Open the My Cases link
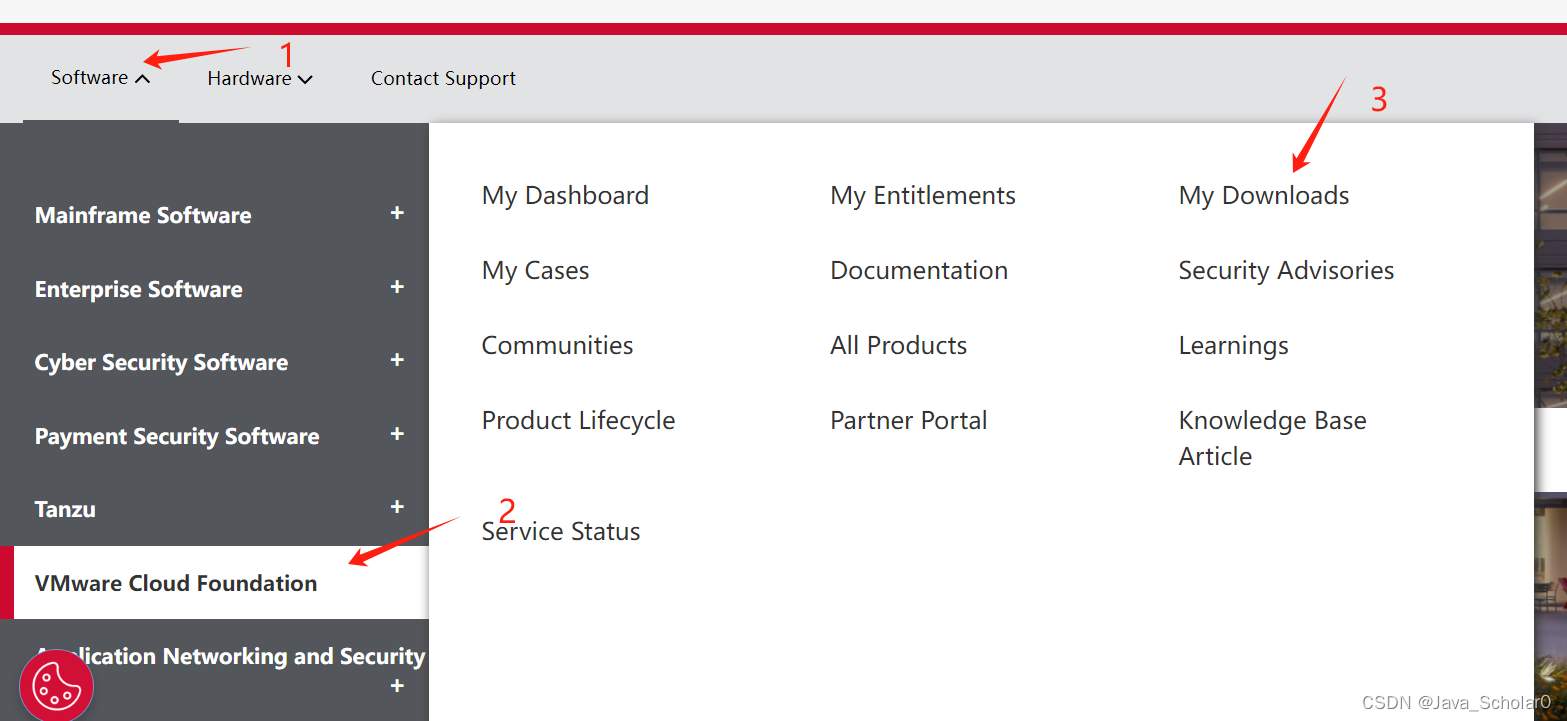This screenshot has height=721, width=1567. [x=535, y=270]
